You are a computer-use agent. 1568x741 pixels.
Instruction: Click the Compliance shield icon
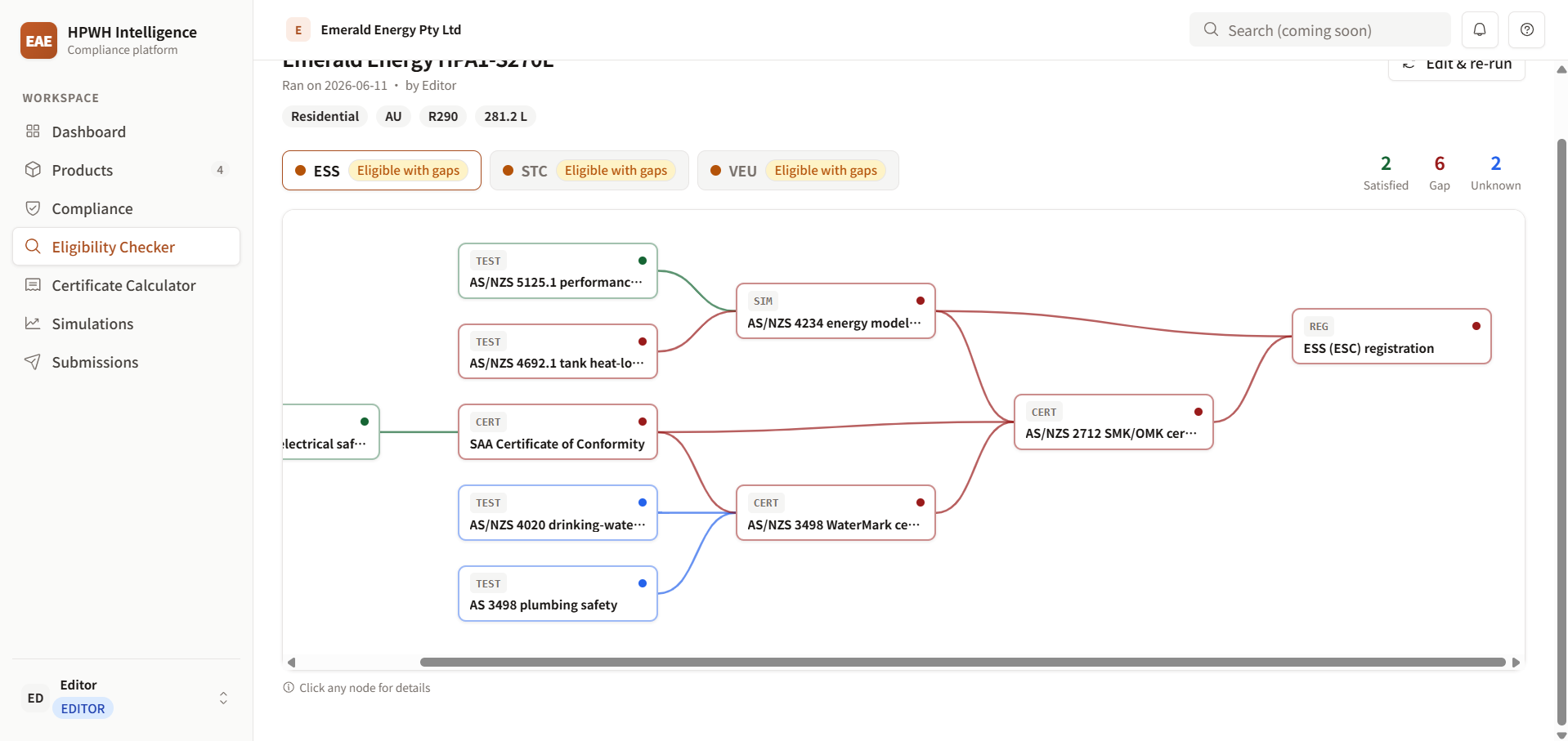tap(33, 208)
